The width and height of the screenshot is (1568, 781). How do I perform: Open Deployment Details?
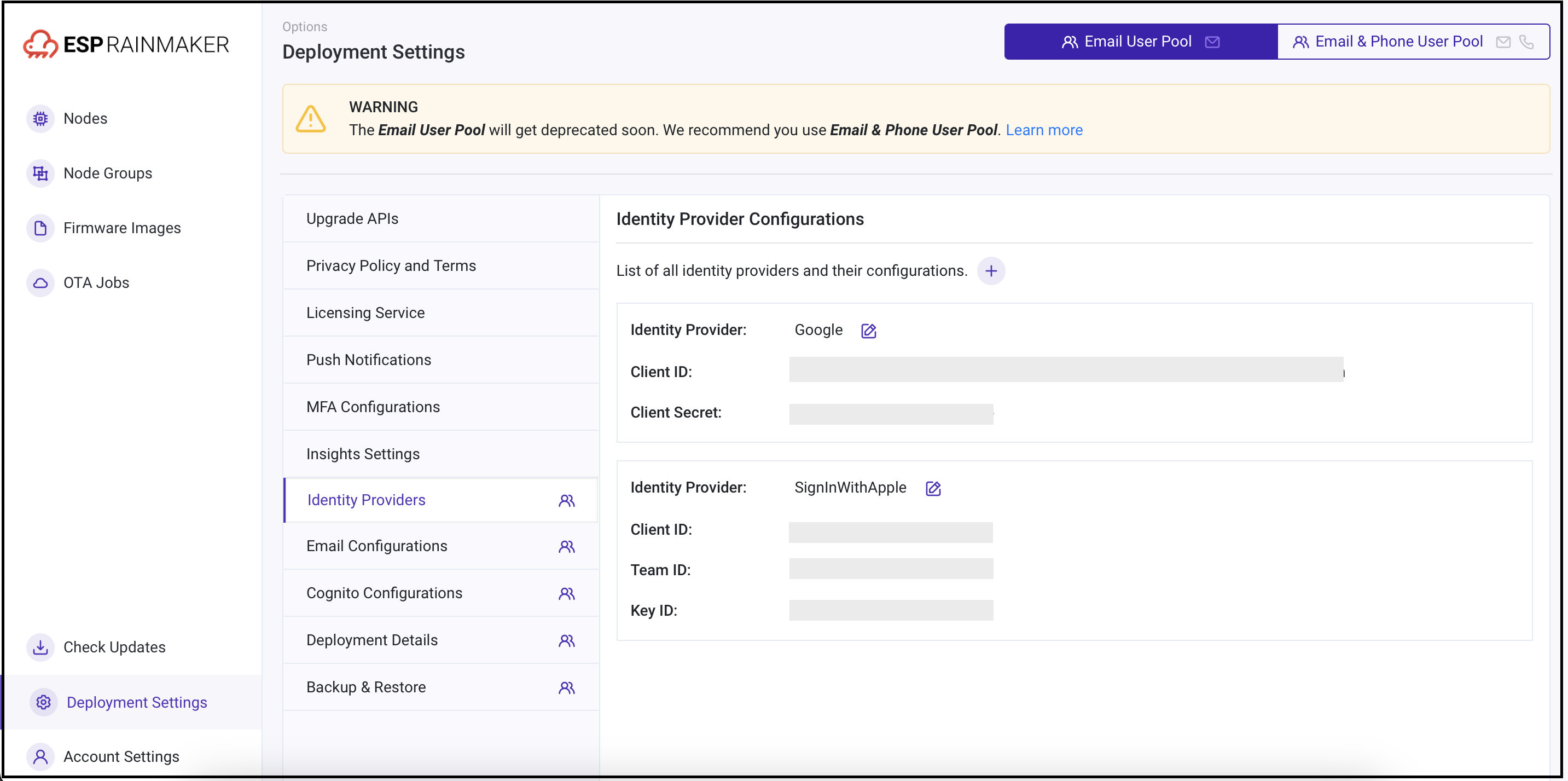(442, 640)
